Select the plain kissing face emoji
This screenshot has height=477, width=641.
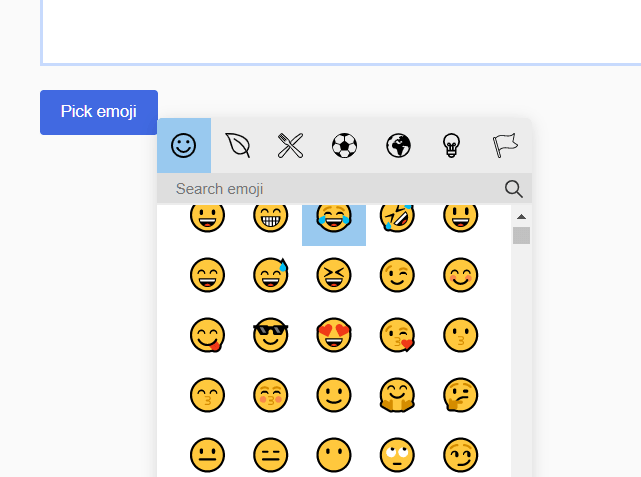point(461,335)
